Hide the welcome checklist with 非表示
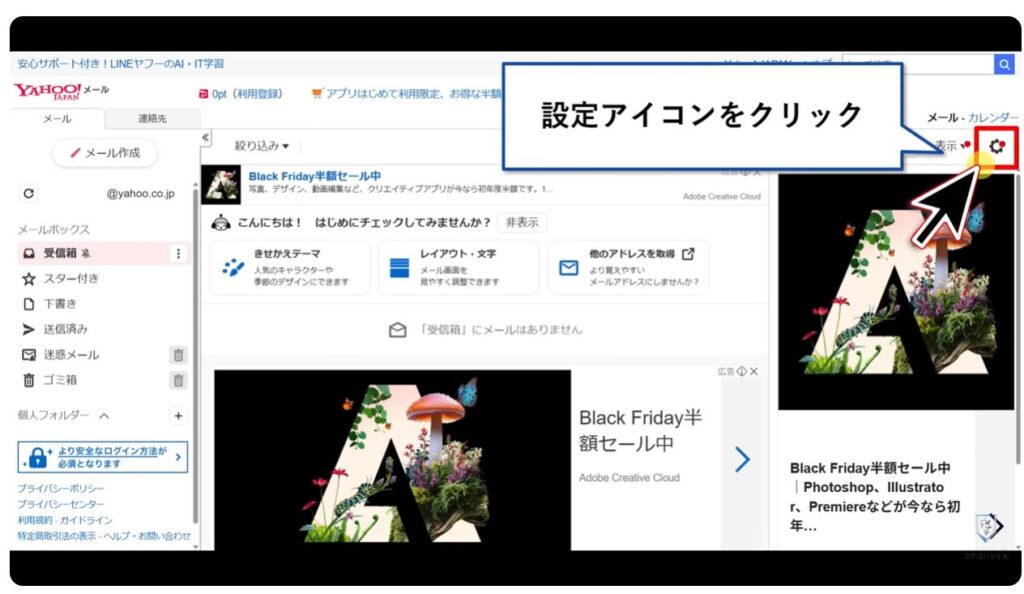Image resolution: width=1024 pixels, height=594 pixels. click(x=520, y=223)
